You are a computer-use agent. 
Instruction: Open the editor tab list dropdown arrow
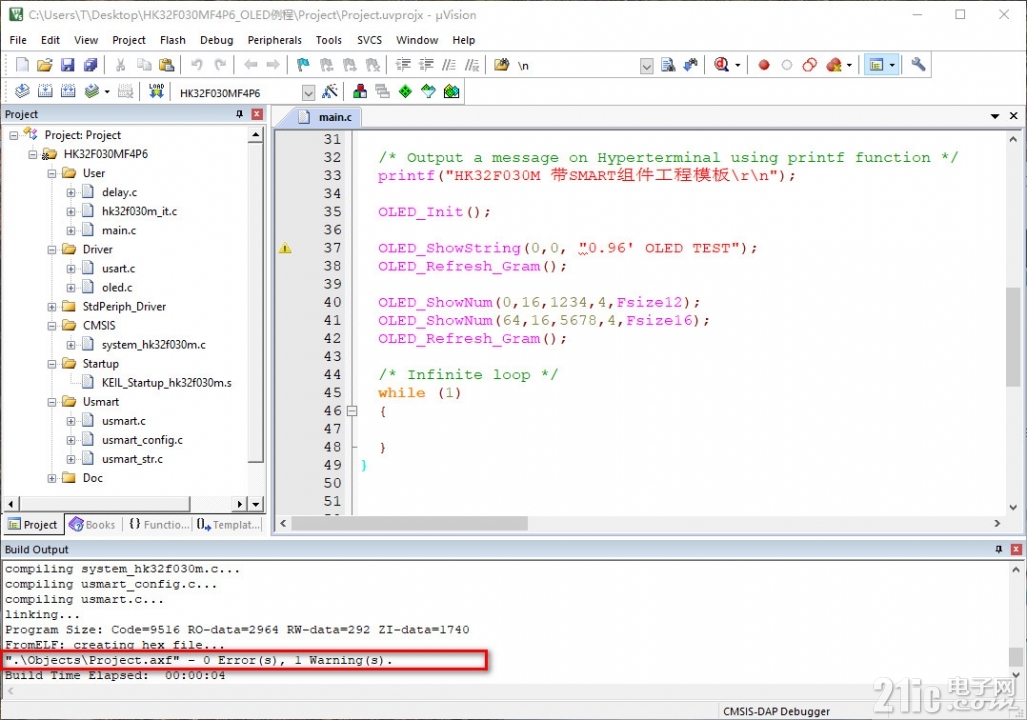(x=995, y=116)
